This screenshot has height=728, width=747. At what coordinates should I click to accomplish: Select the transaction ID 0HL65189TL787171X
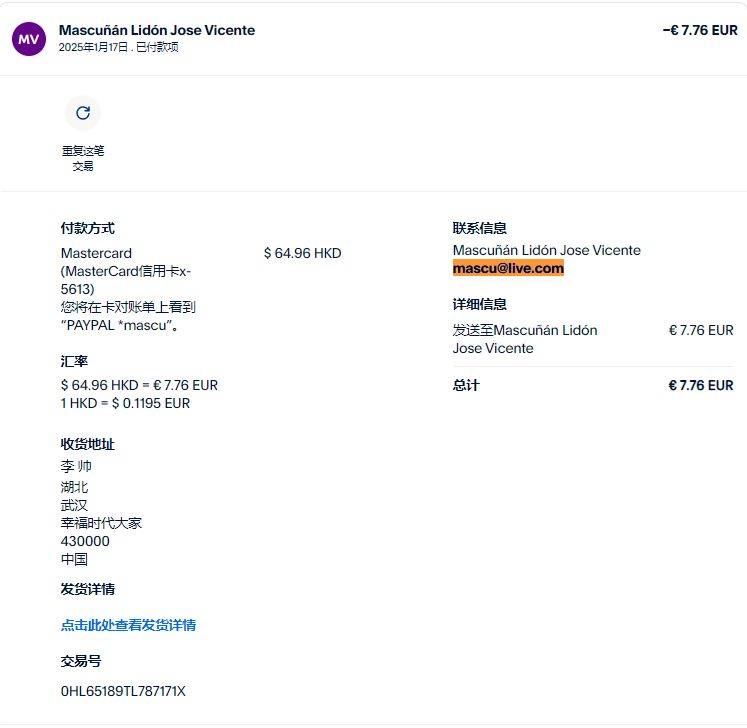point(123,691)
